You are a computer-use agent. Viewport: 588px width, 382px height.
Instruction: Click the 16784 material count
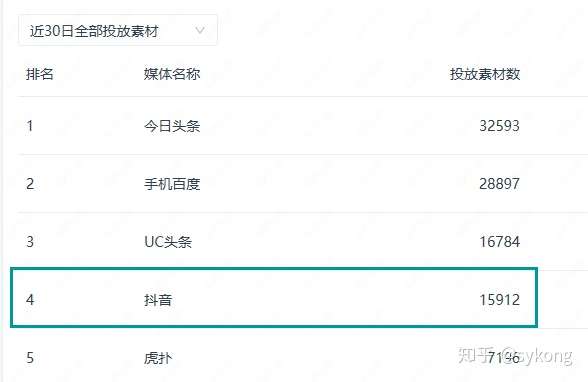click(x=500, y=242)
